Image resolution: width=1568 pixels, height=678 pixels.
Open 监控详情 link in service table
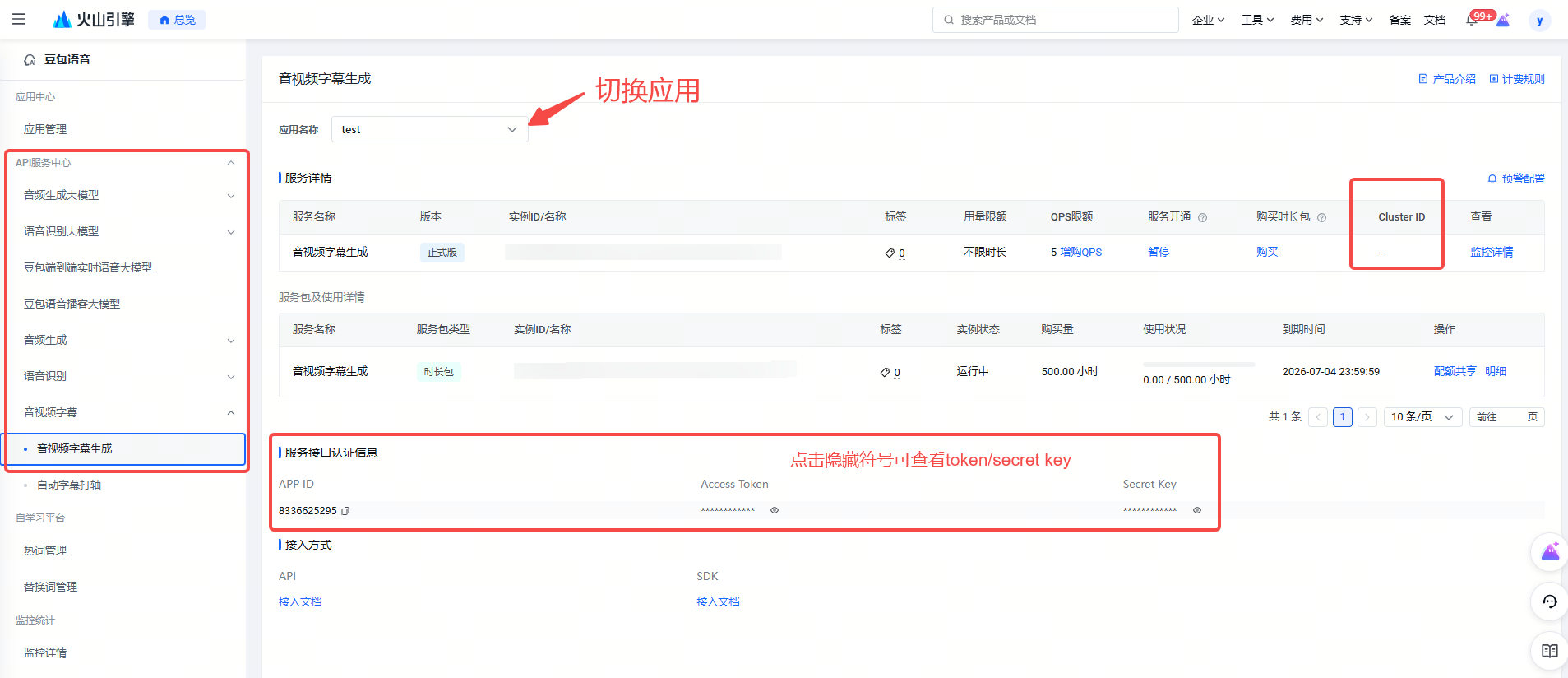[x=1492, y=253]
